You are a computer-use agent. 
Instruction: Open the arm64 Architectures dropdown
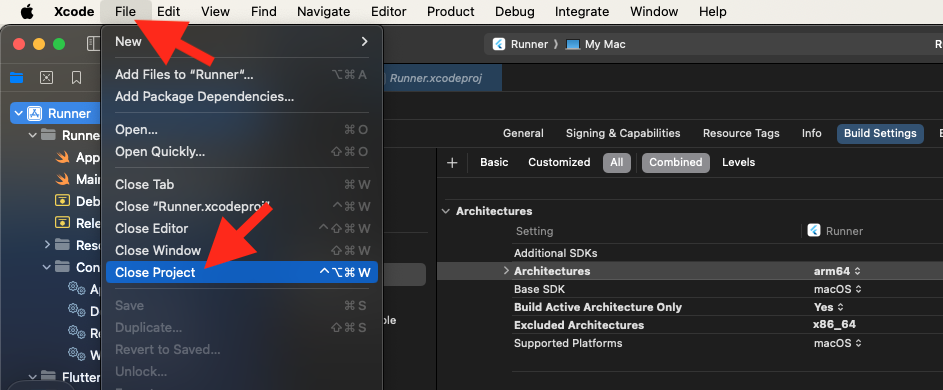point(838,271)
